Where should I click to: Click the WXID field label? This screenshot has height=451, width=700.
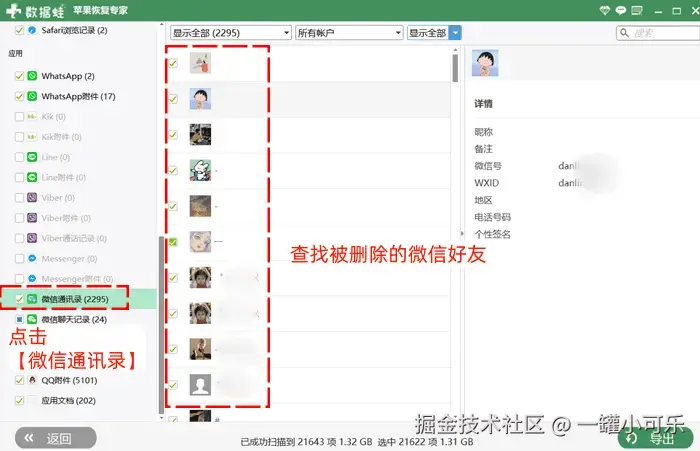coord(487,183)
